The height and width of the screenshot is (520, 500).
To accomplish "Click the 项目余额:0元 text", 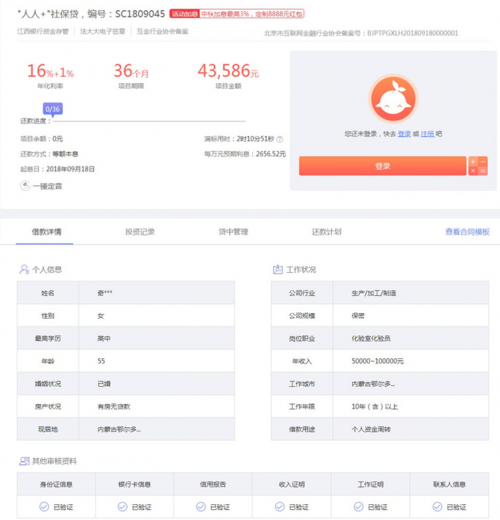I will [42, 139].
